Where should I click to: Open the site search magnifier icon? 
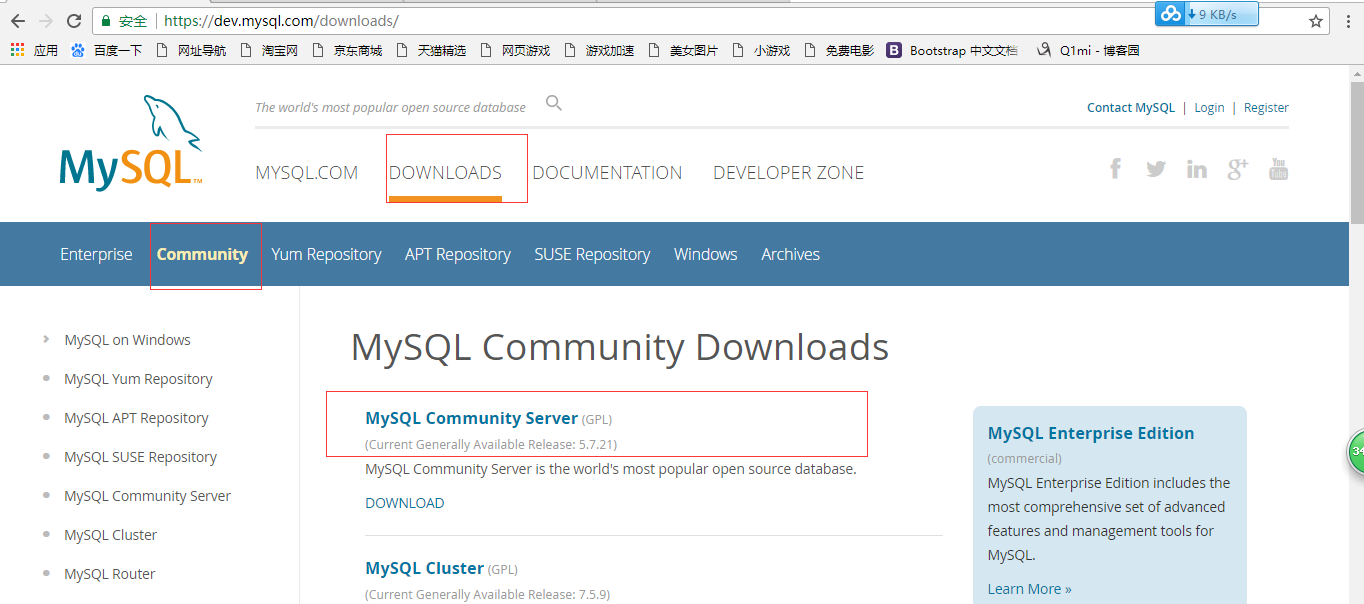pyautogui.click(x=554, y=103)
